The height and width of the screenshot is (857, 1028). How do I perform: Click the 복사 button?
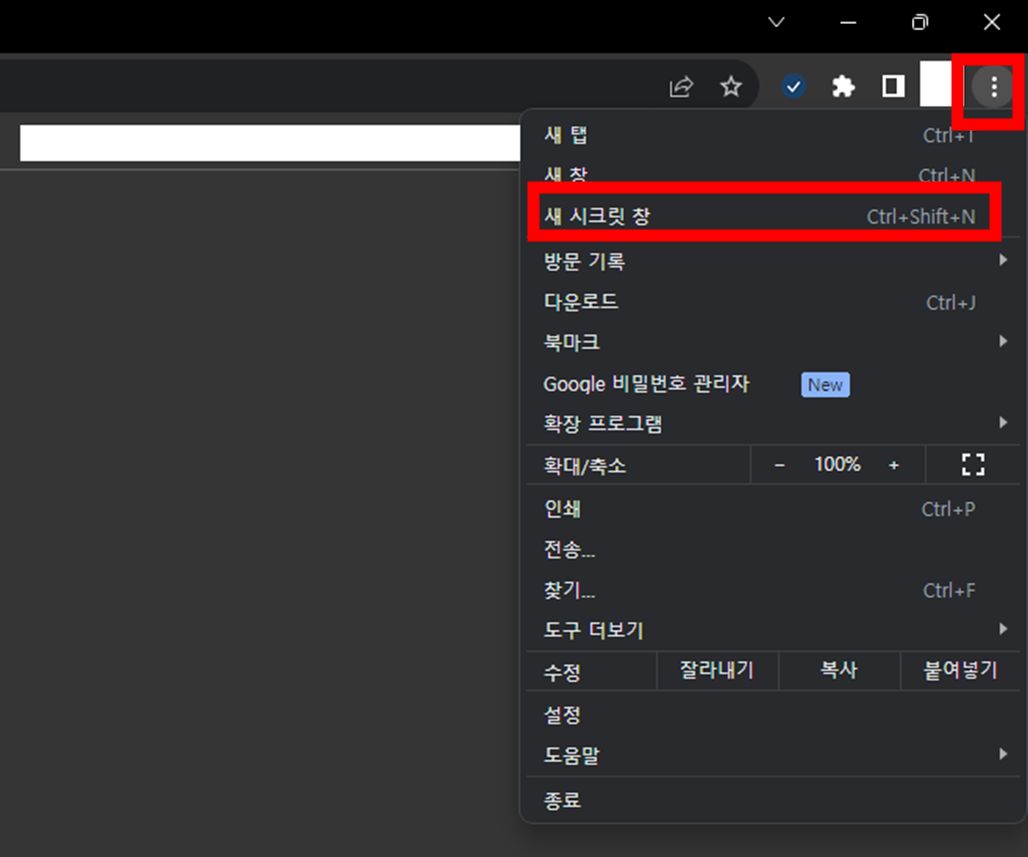839,671
